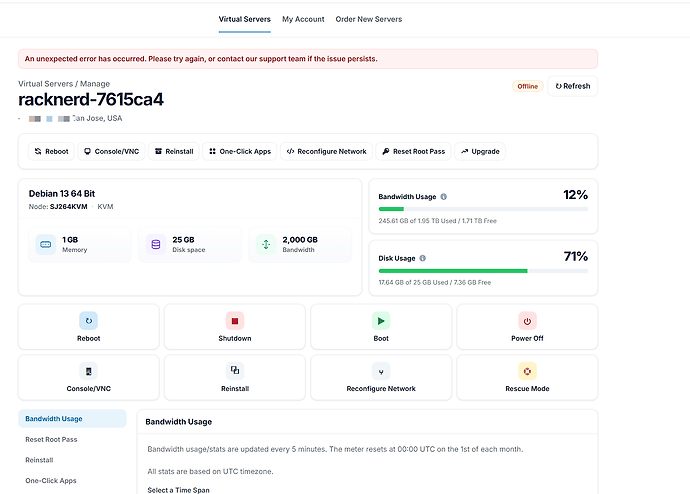Click the Rescue Mode label

point(527,389)
